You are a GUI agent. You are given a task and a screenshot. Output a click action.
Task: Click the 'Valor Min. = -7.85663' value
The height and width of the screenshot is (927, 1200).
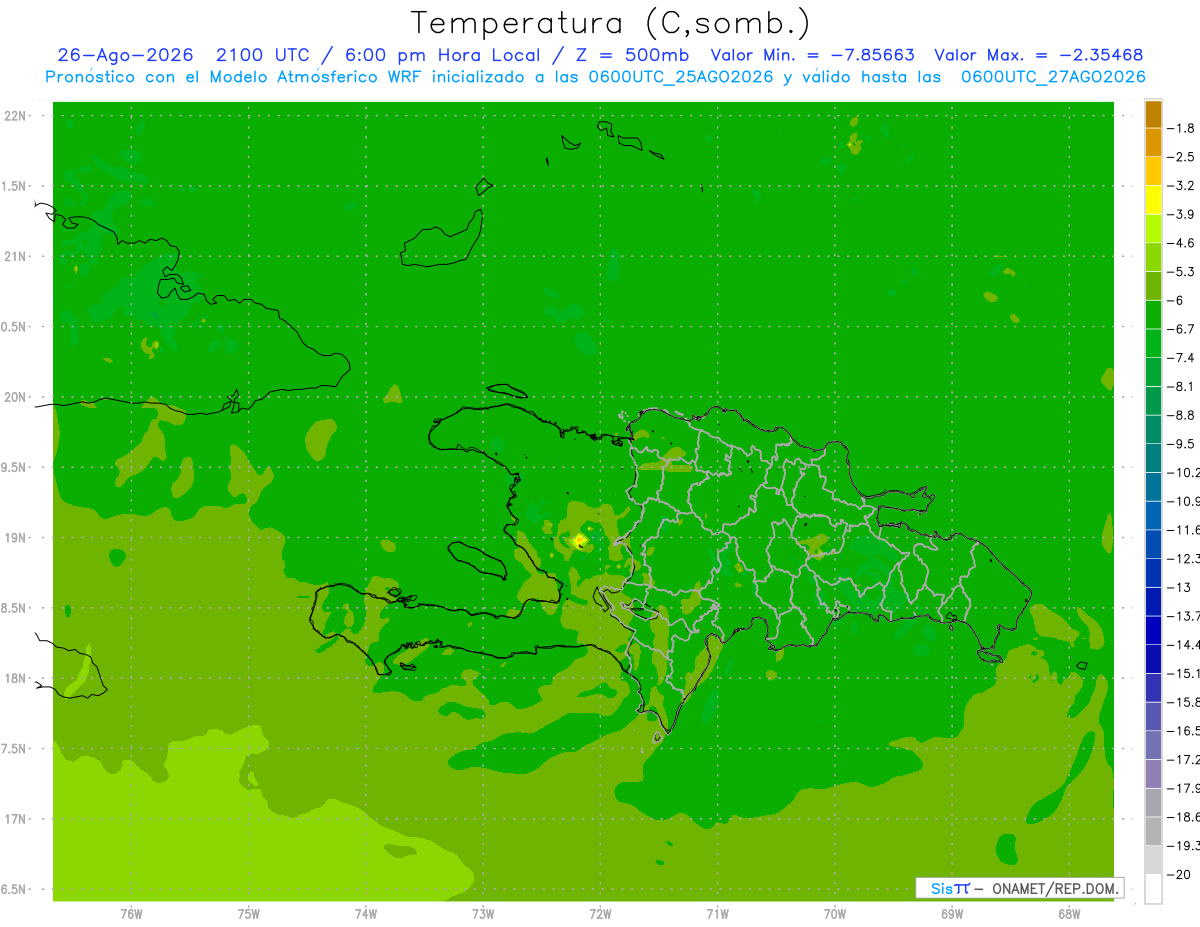coord(812,55)
